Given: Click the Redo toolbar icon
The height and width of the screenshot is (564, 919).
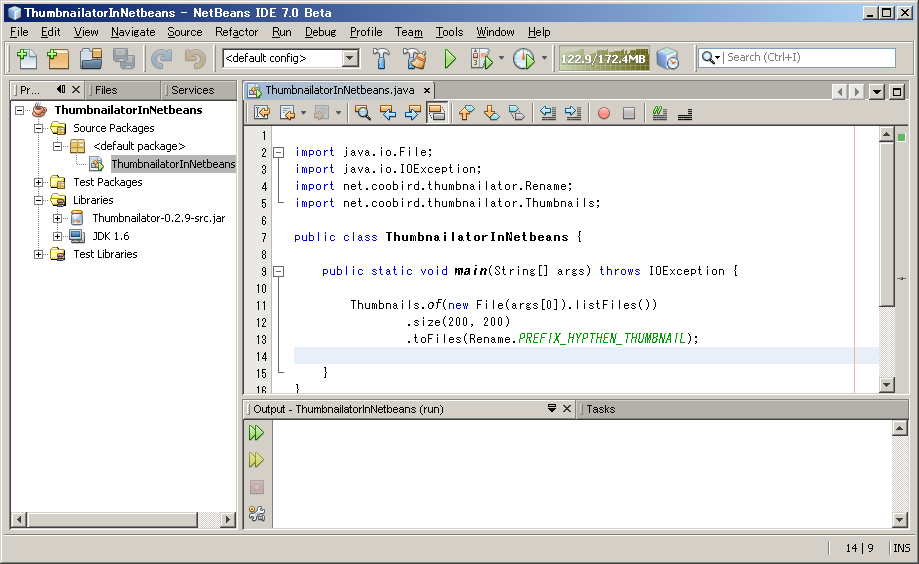Looking at the screenshot, I should coord(195,59).
